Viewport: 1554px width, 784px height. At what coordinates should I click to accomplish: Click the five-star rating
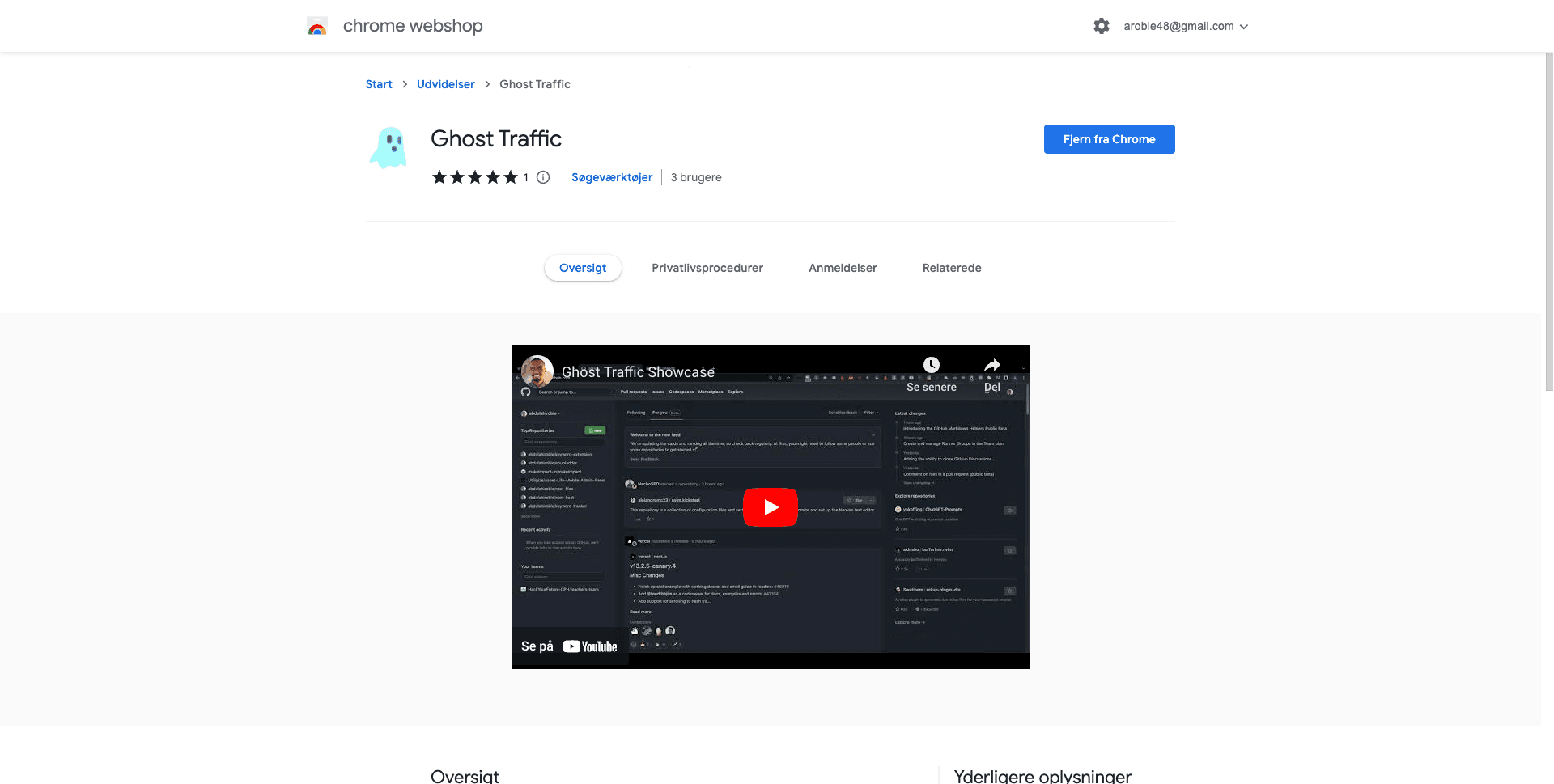[x=474, y=177]
